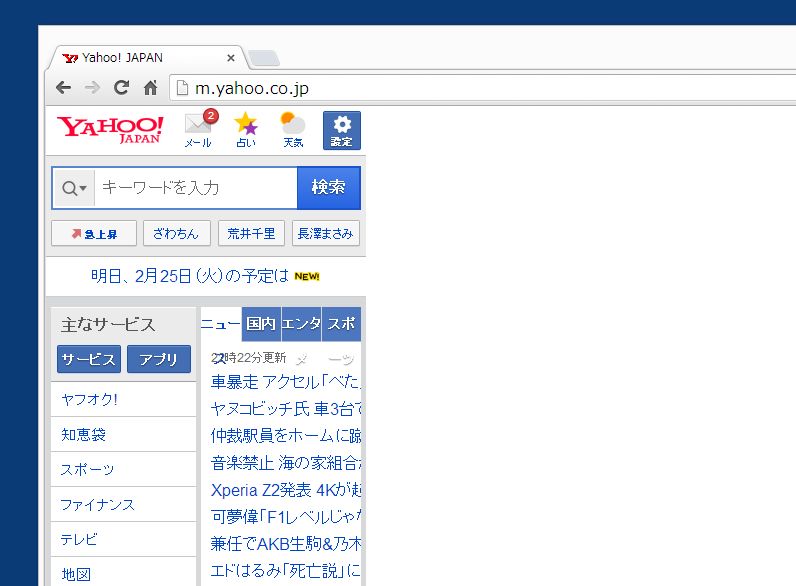This screenshot has width=796, height=586.
Task: Select the アプリ tab under 主なサービス
Action: pyautogui.click(x=159, y=359)
